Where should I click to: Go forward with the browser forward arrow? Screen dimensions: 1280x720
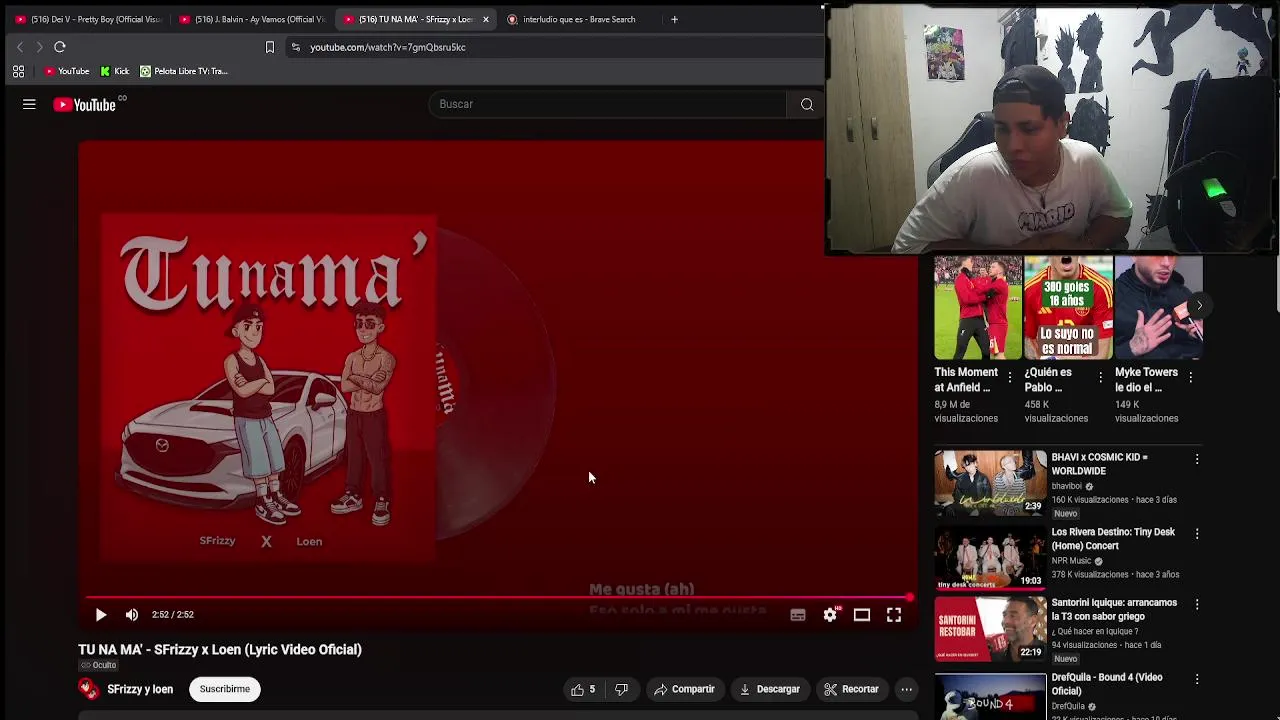tap(39, 47)
